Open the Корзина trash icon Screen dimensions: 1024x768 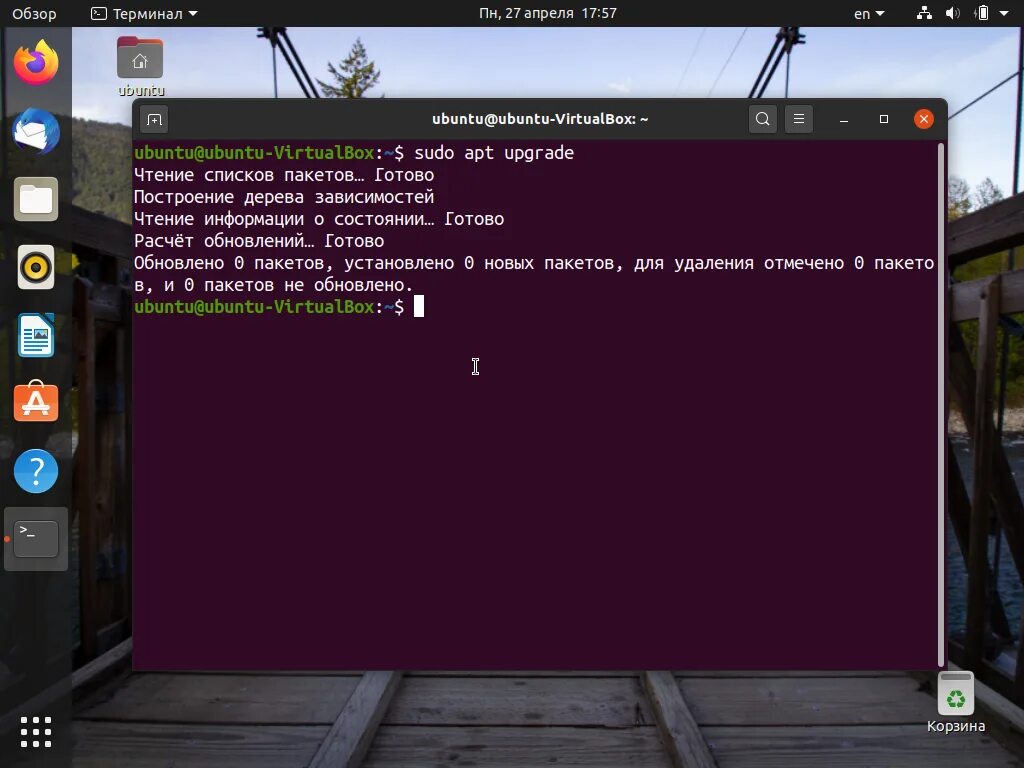[955, 703]
